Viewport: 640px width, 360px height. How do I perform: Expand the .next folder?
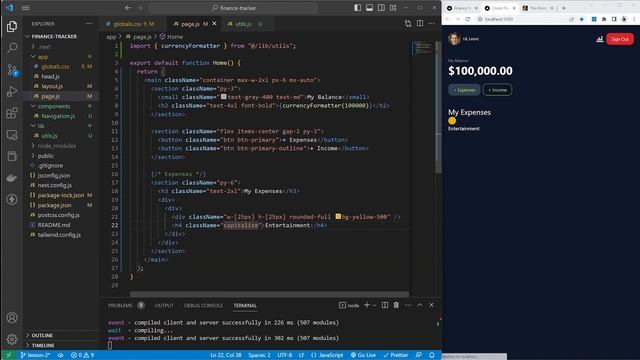pos(61,47)
